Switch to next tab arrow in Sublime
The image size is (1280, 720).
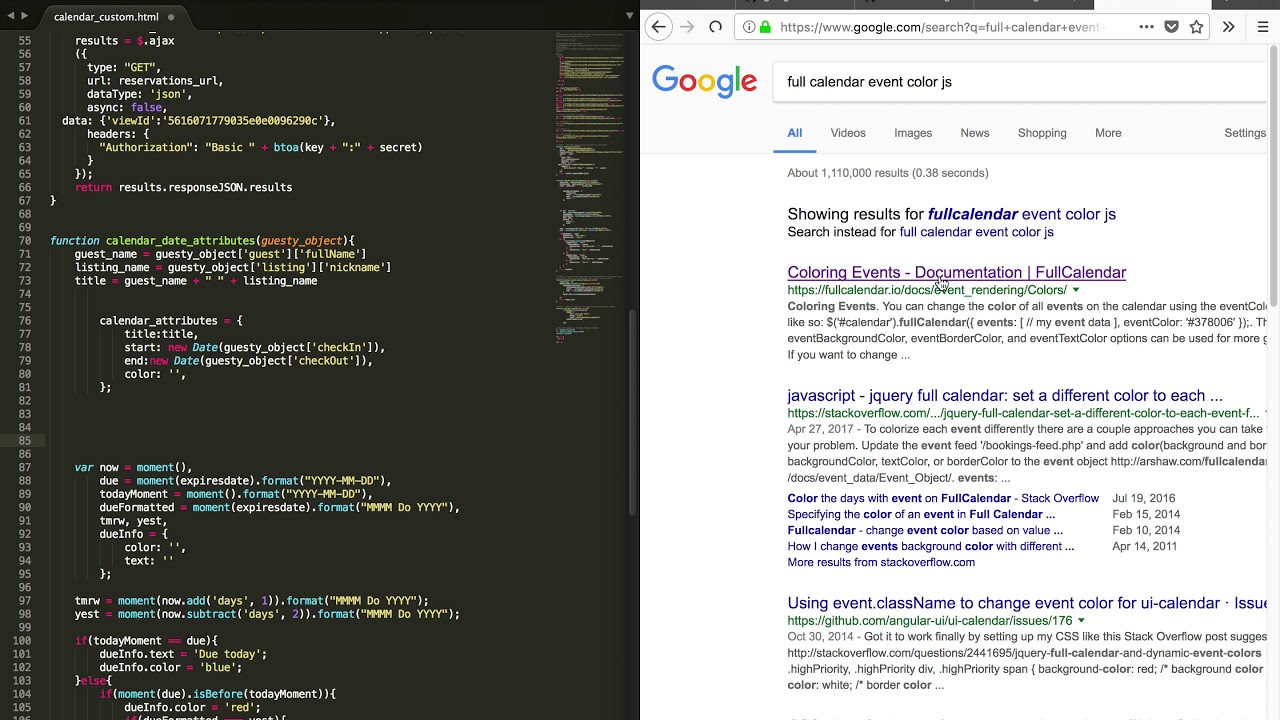tap(26, 16)
